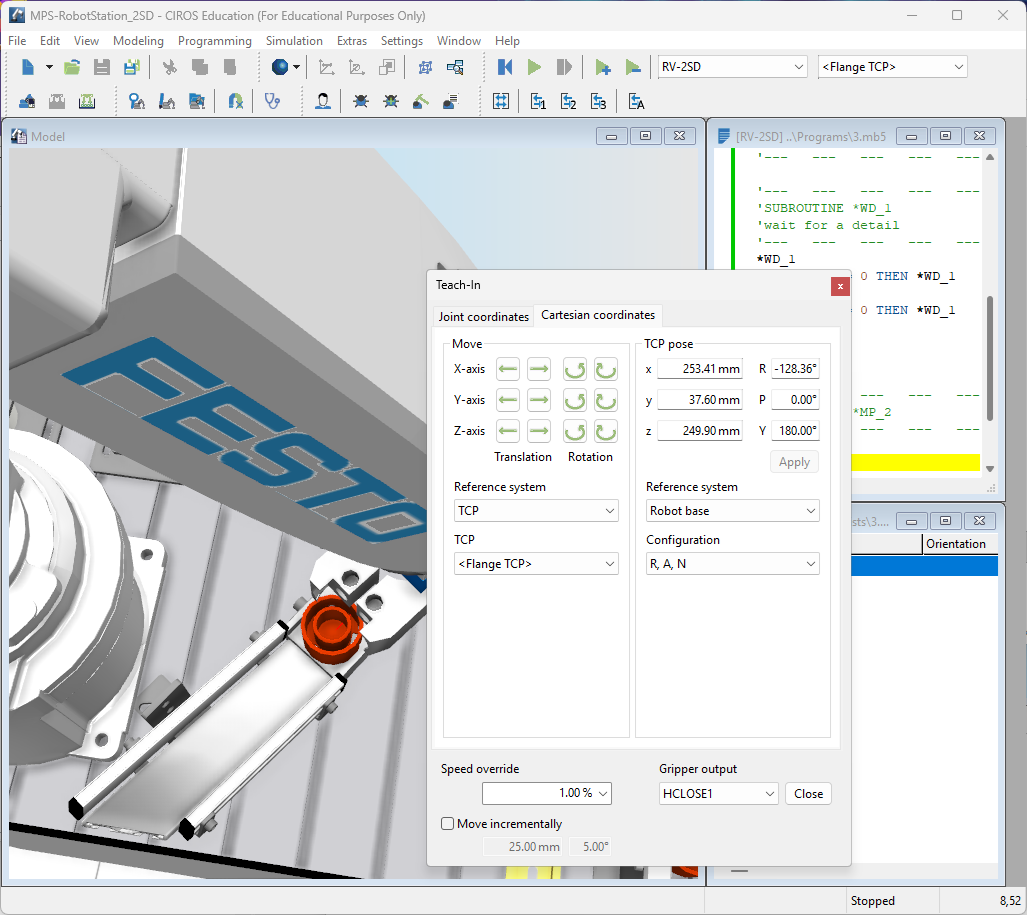This screenshot has width=1027, height=915.
Task: Click the bug with green plus icon
Action: point(390,102)
